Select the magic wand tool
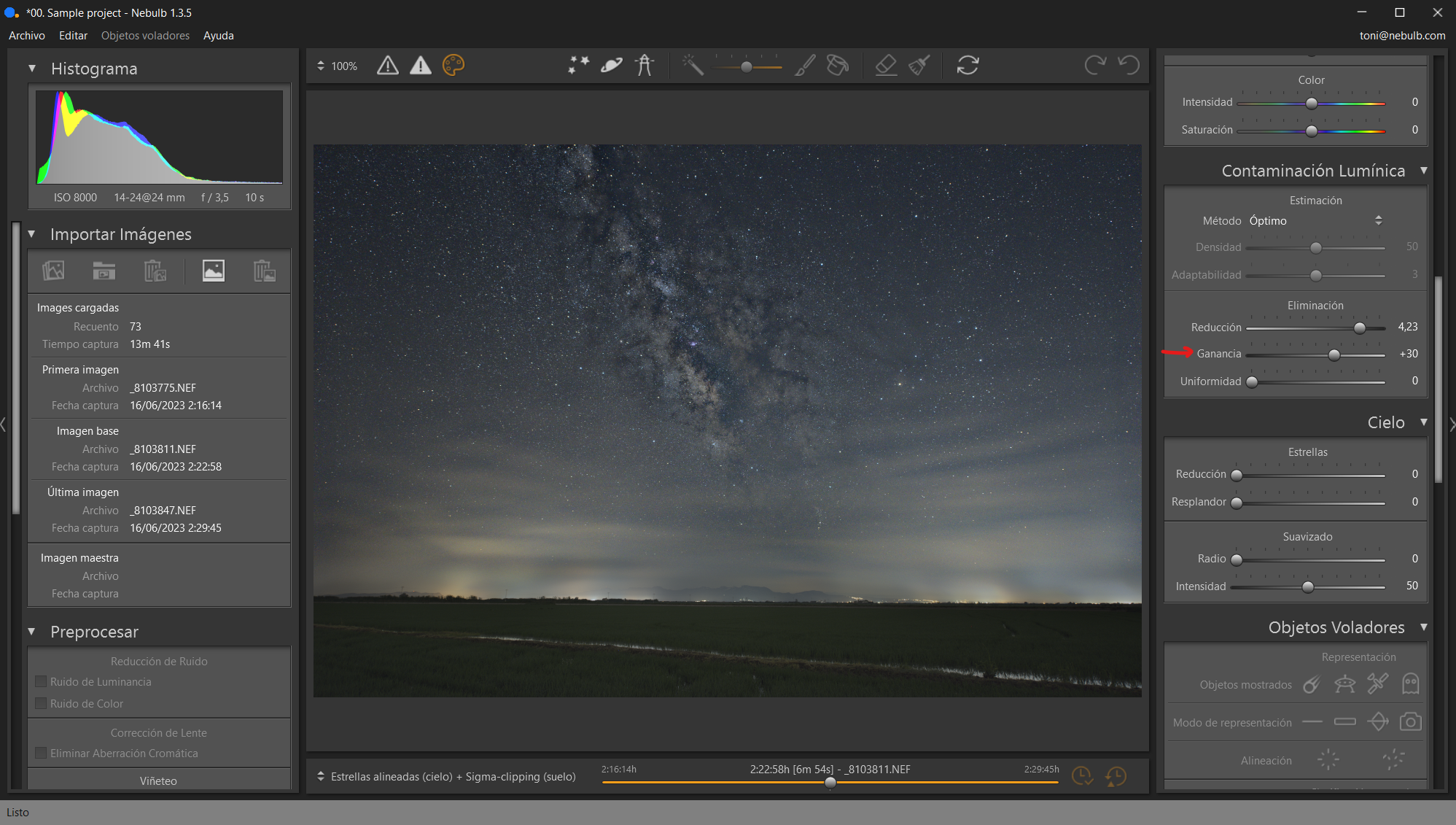Viewport: 1456px width, 825px height. pos(693,66)
